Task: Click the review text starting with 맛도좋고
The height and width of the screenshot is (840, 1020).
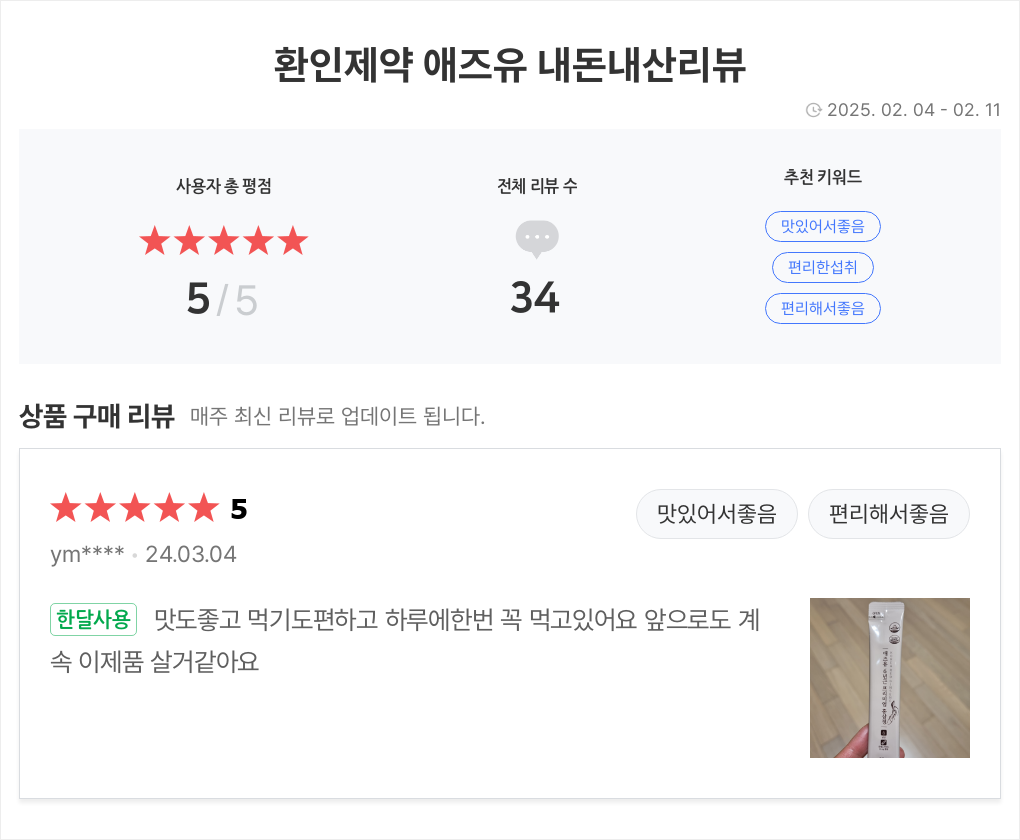Action: pyautogui.click(x=405, y=640)
